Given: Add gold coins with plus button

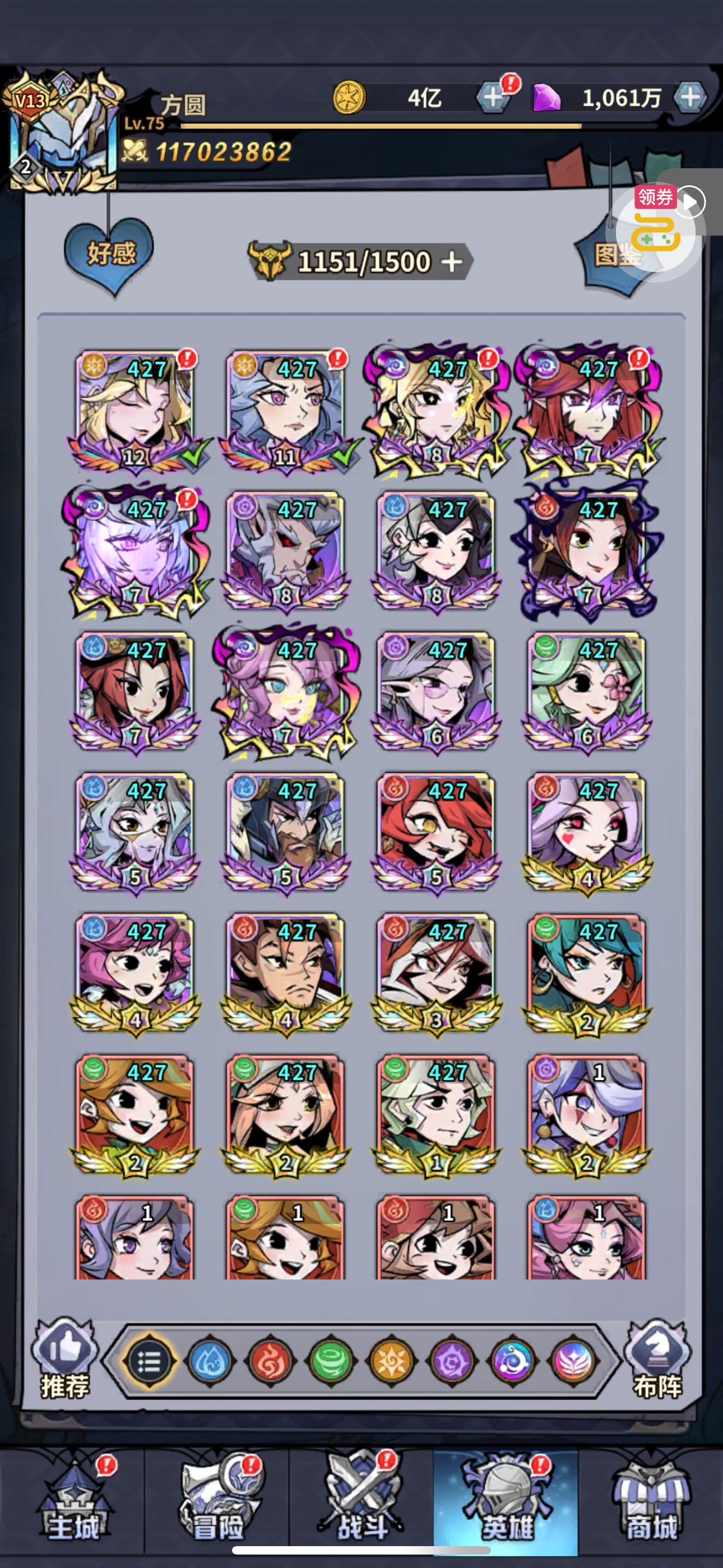Looking at the screenshot, I should click(x=492, y=97).
